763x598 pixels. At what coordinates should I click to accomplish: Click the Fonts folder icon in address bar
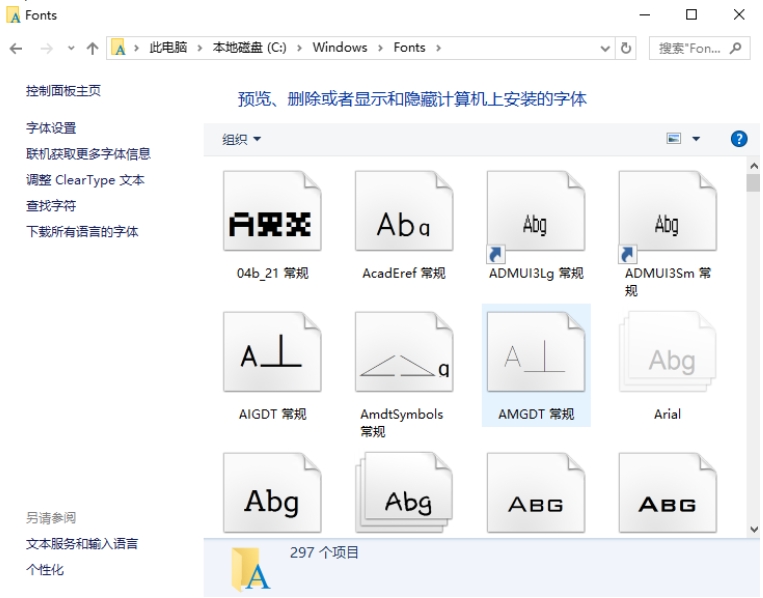(x=119, y=48)
